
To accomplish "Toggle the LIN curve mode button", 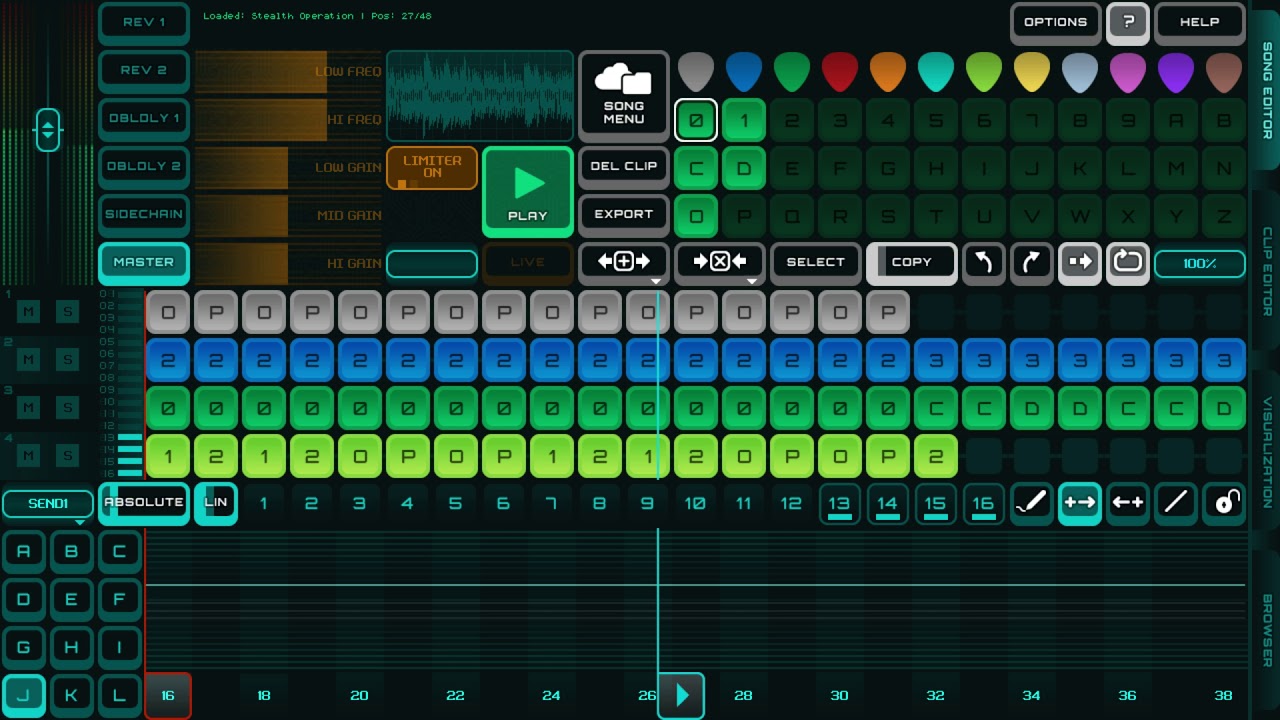I will click(x=216, y=503).
